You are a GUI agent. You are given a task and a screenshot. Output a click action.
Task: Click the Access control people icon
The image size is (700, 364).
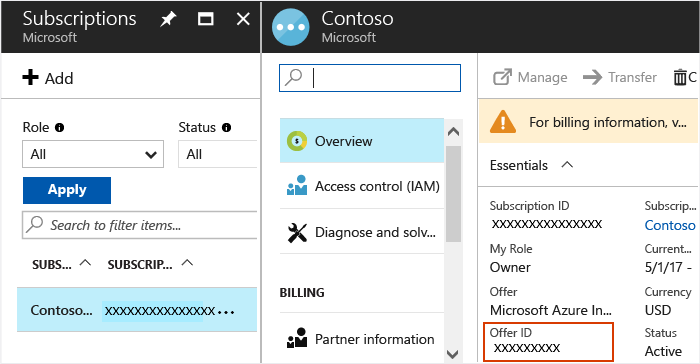click(297, 185)
